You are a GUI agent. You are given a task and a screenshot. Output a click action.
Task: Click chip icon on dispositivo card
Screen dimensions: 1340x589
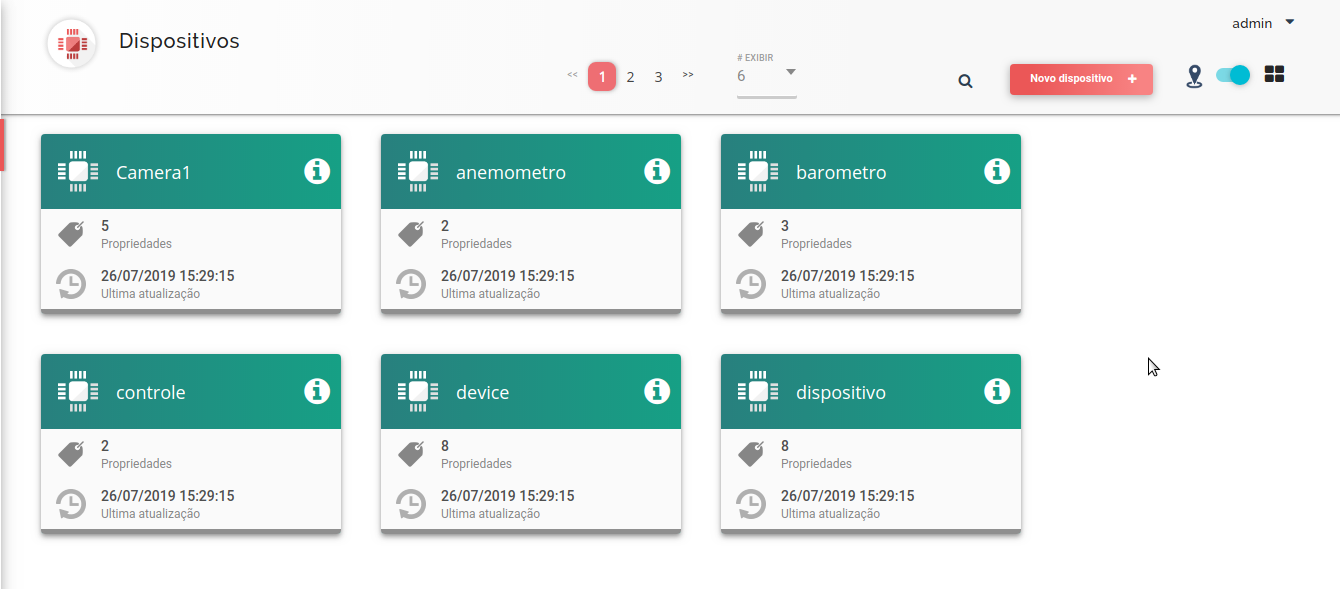click(x=758, y=391)
